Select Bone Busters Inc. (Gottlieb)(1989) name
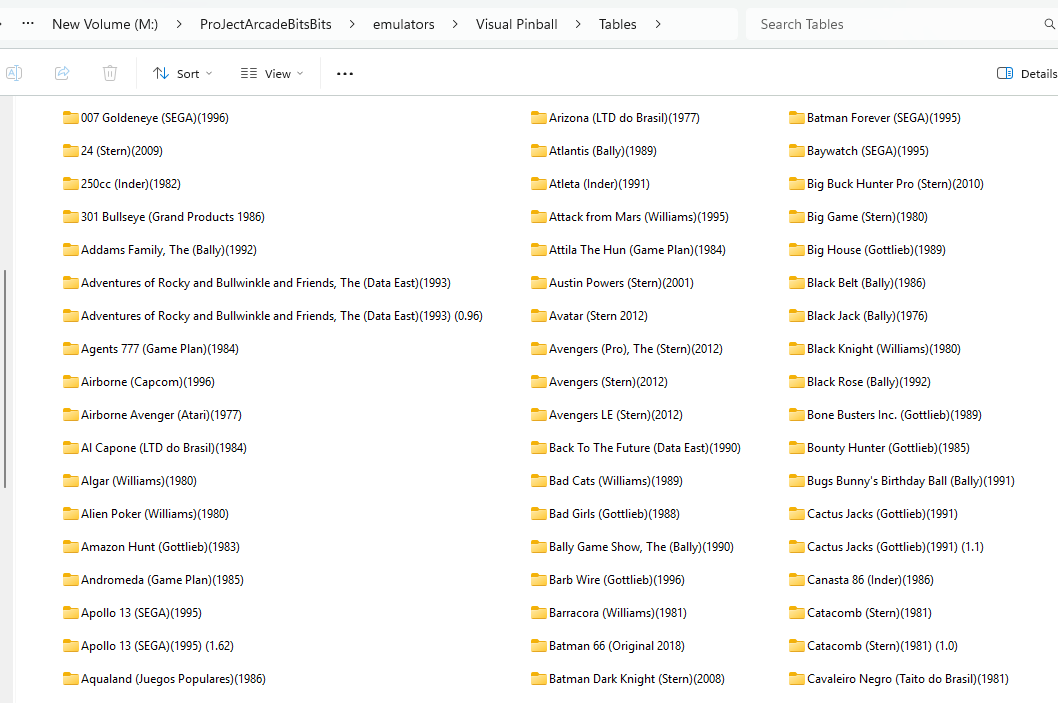The width and height of the screenshot is (1058, 703). 895,415
